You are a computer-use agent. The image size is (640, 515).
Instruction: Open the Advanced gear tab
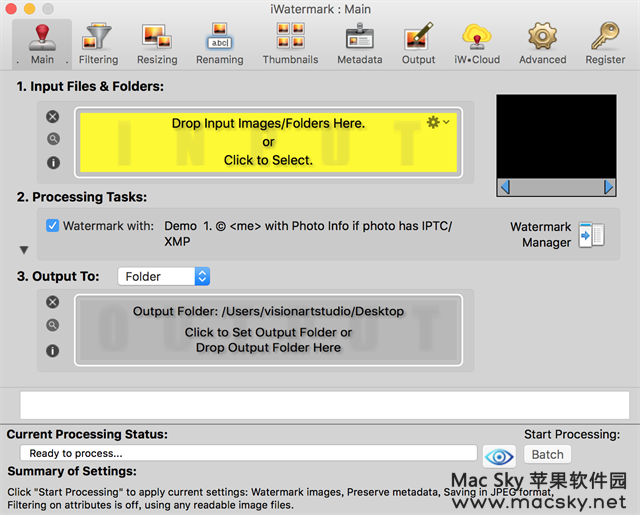[542, 44]
